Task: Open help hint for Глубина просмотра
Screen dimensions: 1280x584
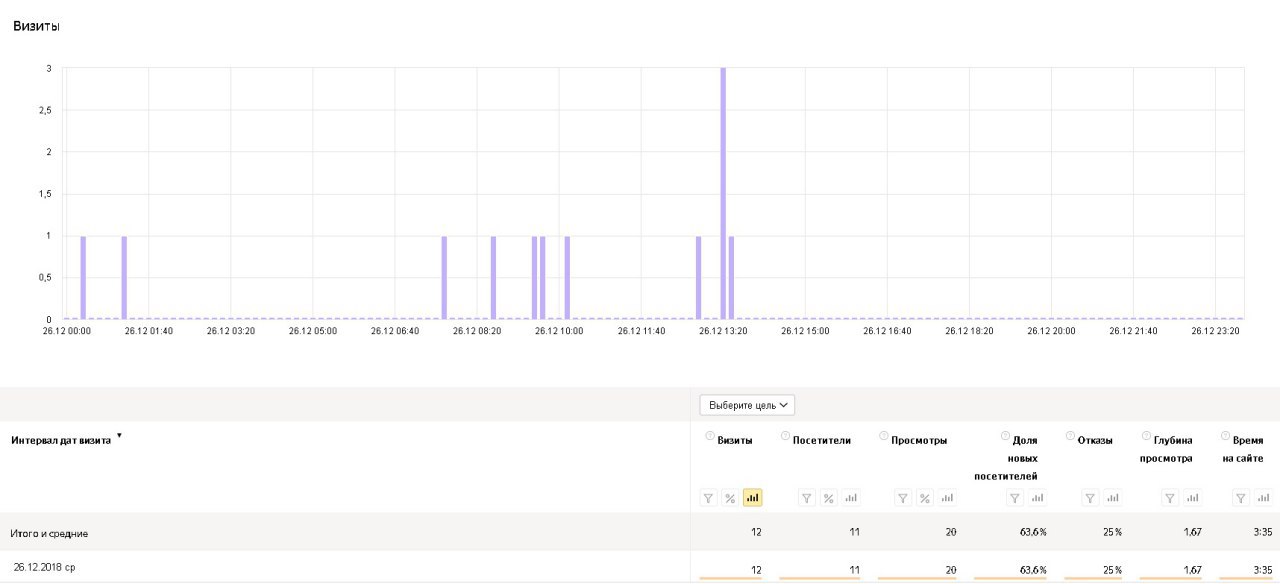Action: click(x=1146, y=436)
